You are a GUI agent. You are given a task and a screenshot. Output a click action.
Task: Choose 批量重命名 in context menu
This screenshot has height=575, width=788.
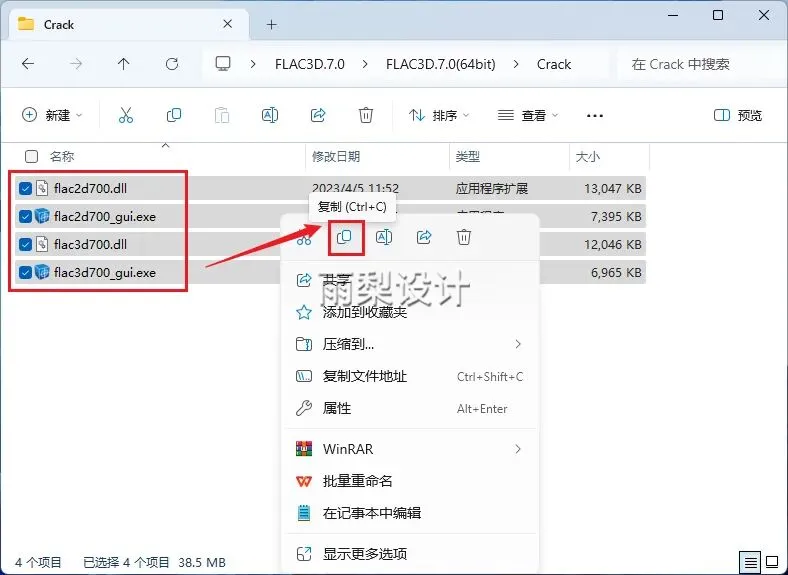click(410, 481)
